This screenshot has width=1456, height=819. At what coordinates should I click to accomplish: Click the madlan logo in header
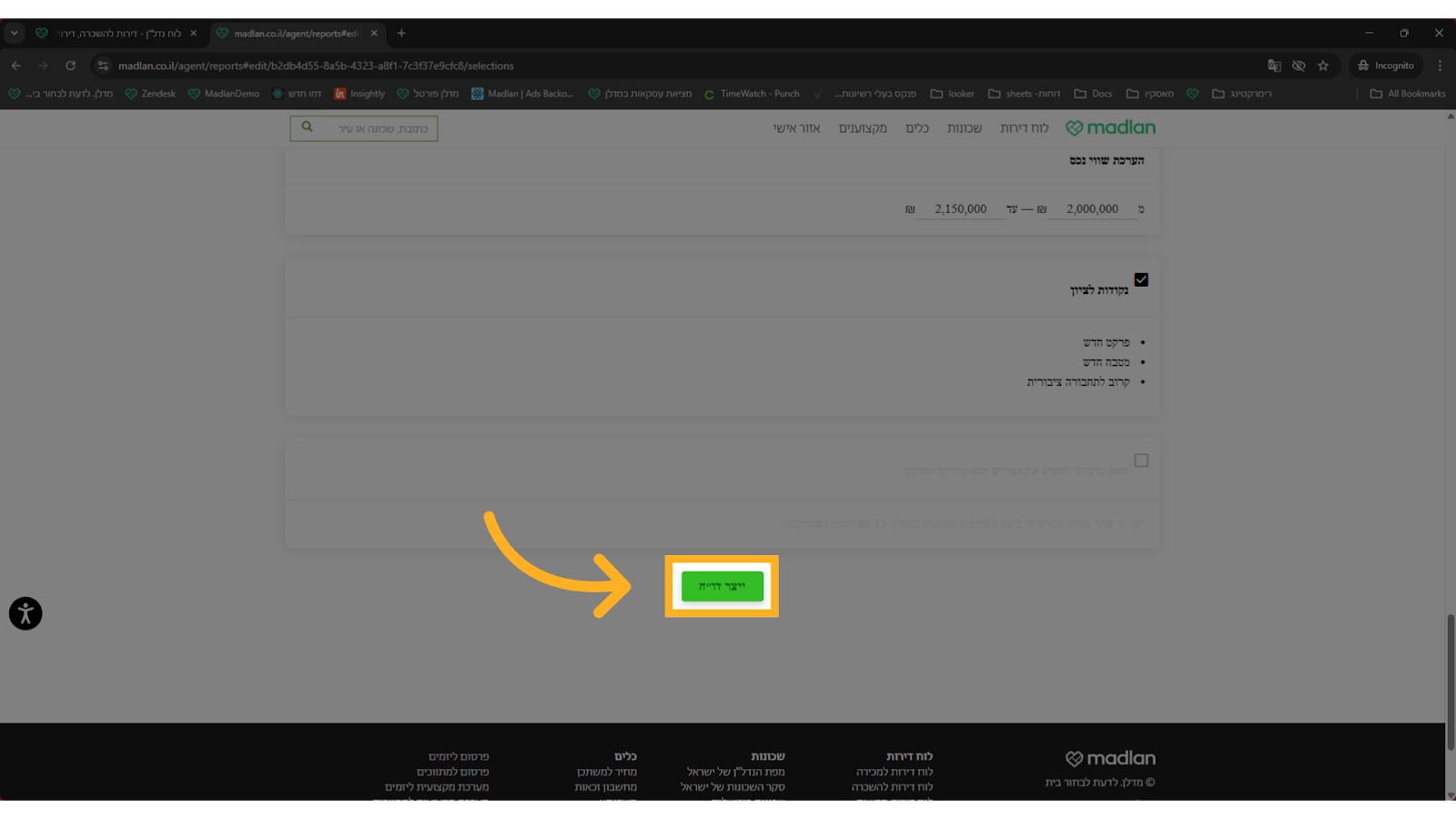[1110, 127]
